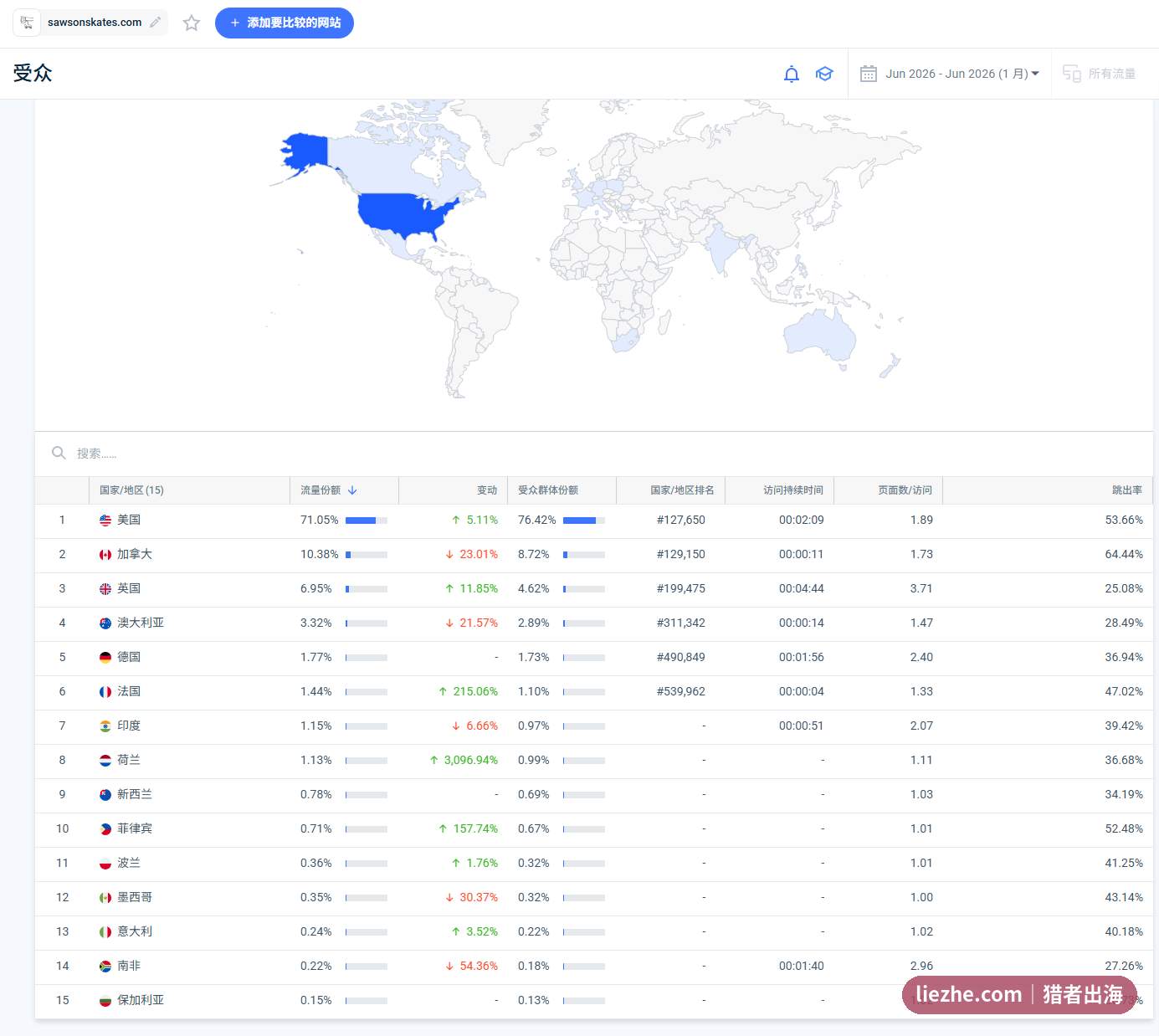Click the magnifier search icon
Image resolution: width=1159 pixels, height=1036 pixels.
pos(59,453)
